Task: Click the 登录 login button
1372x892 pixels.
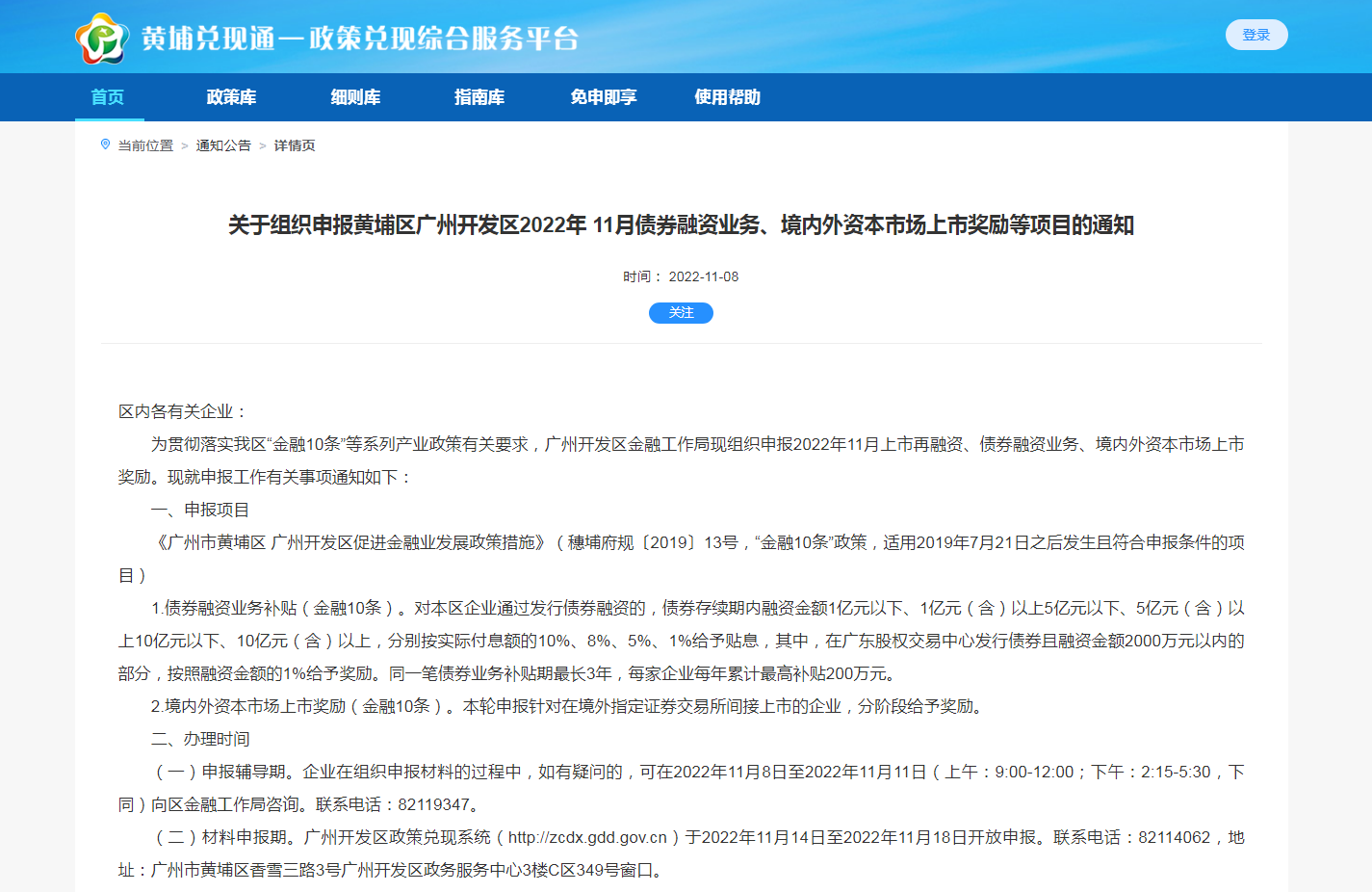Action: pos(1256,35)
